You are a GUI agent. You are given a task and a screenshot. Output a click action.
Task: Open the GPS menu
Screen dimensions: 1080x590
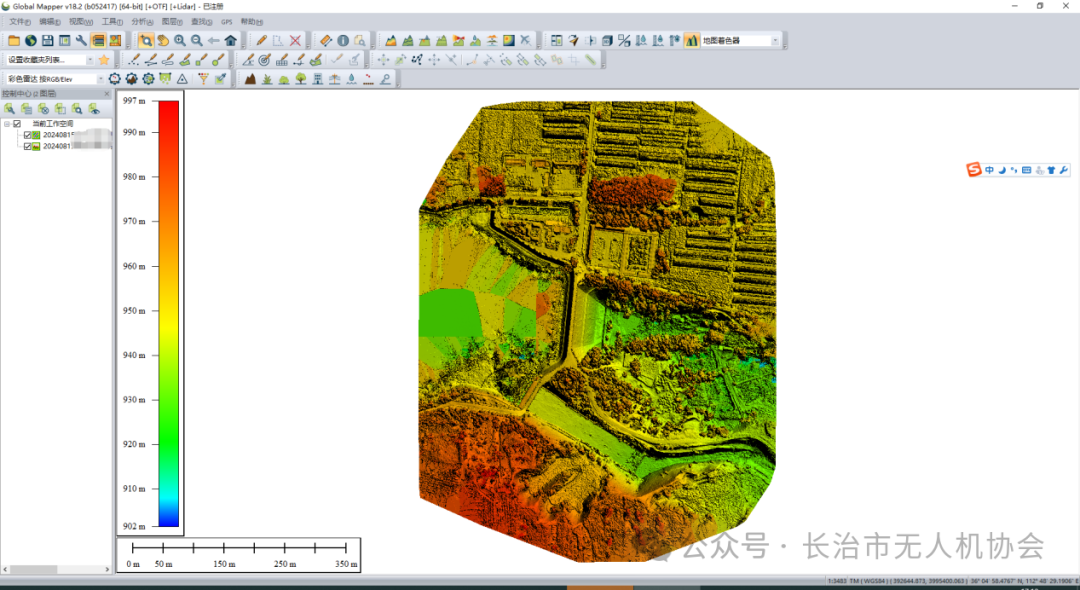(227, 22)
